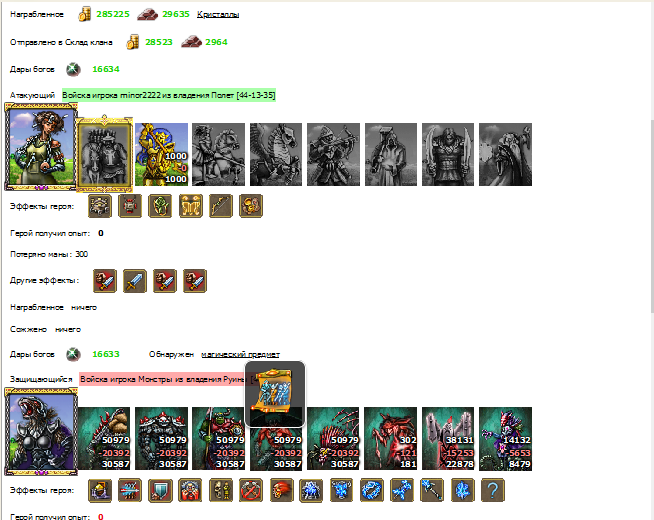This screenshot has width=654, height=520.
Task: Click the bow hero effect icon
Action: pyautogui.click(x=221, y=206)
